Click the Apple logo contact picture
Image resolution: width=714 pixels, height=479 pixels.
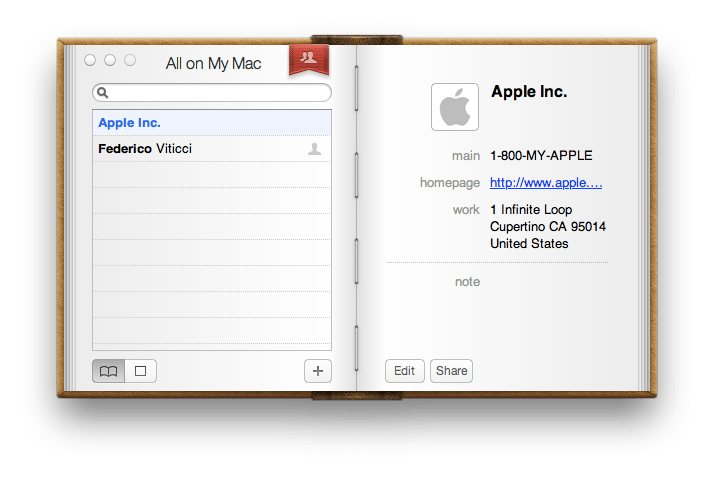455,107
